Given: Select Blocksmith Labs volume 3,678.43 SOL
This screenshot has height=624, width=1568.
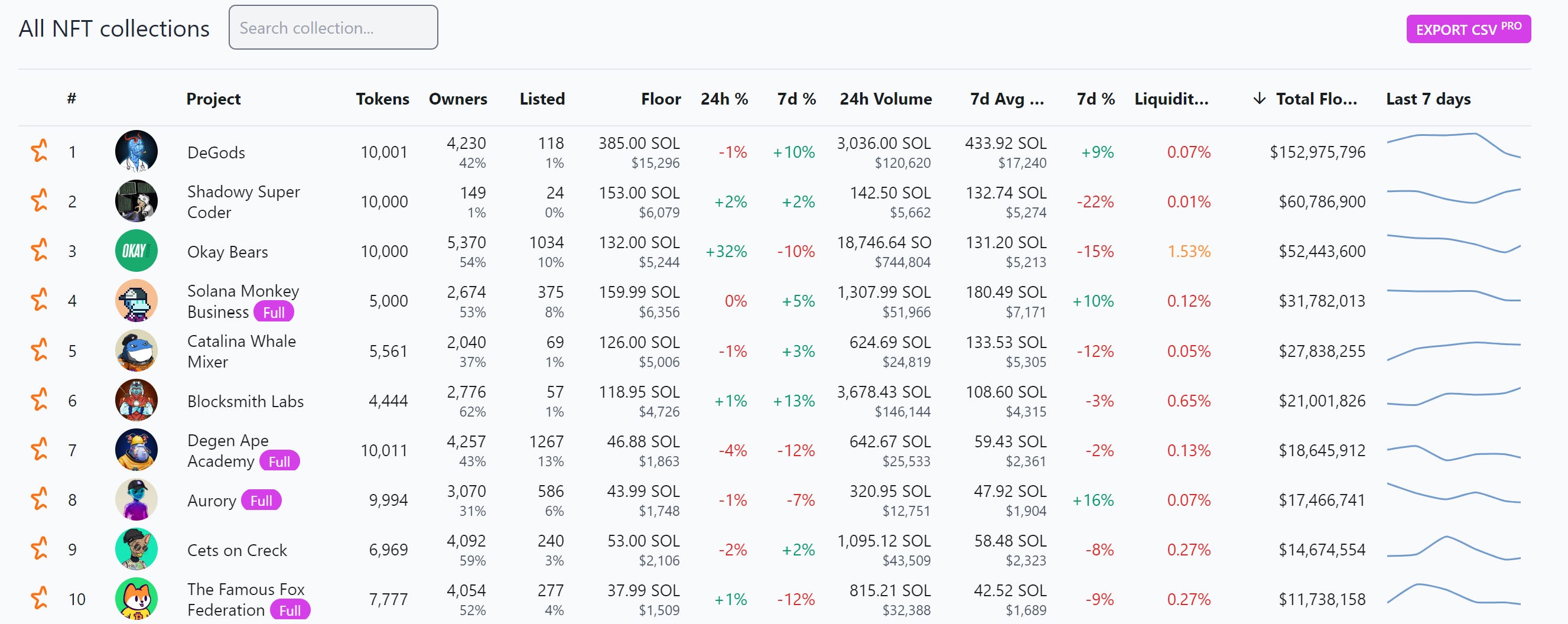Looking at the screenshot, I should (884, 391).
